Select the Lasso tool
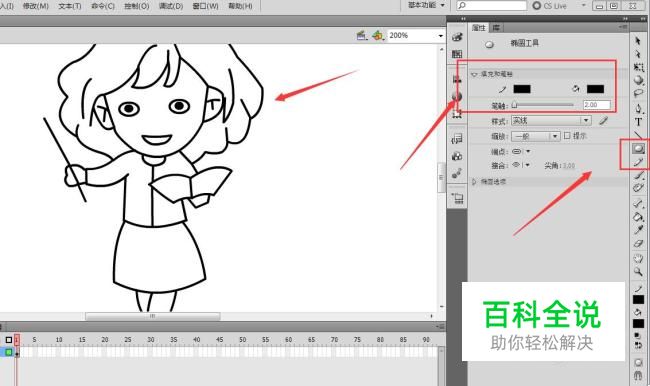 click(x=638, y=93)
